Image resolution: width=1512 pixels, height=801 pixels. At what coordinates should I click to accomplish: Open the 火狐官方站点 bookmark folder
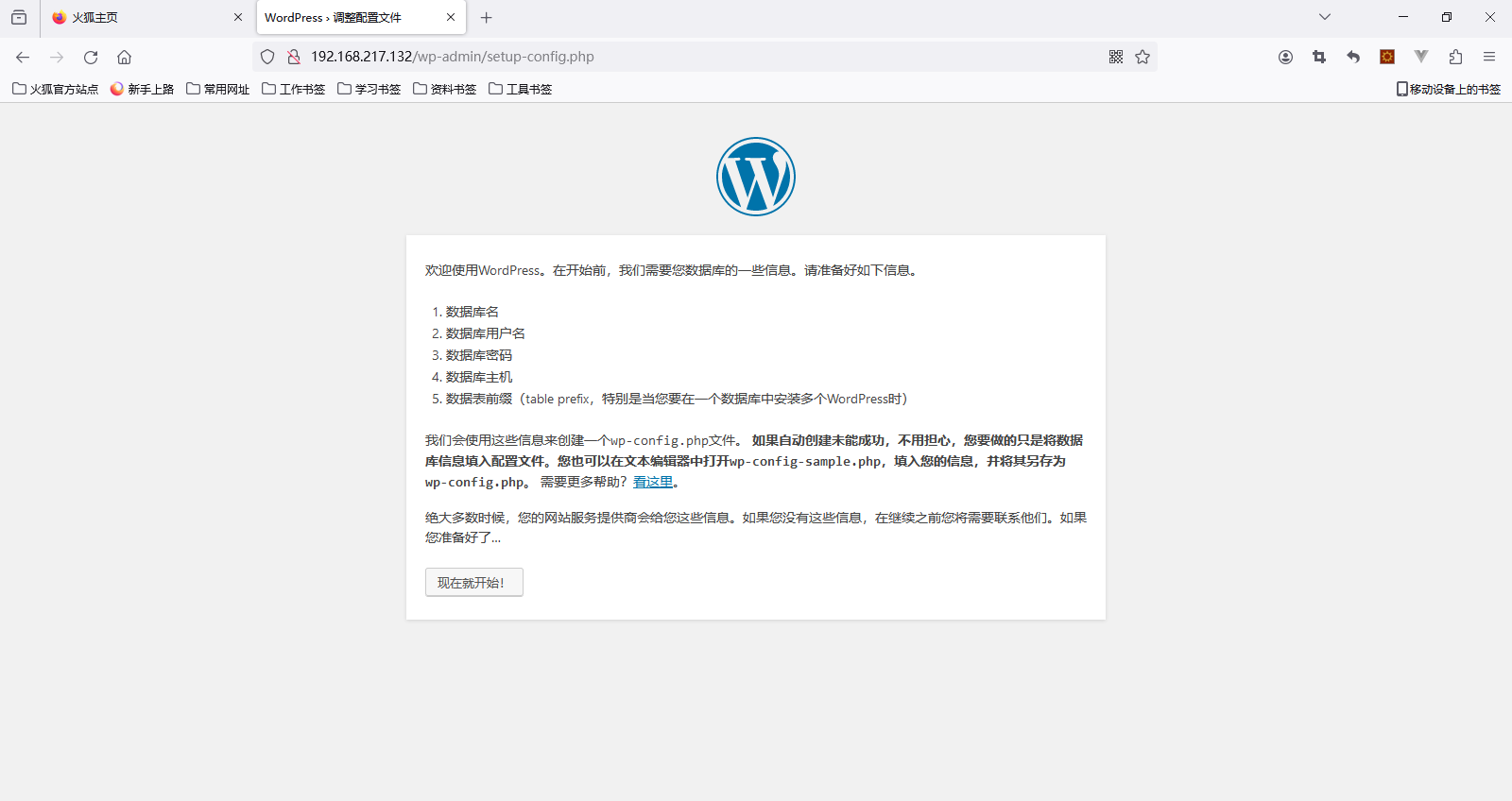pyautogui.click(x=55, y=89)
